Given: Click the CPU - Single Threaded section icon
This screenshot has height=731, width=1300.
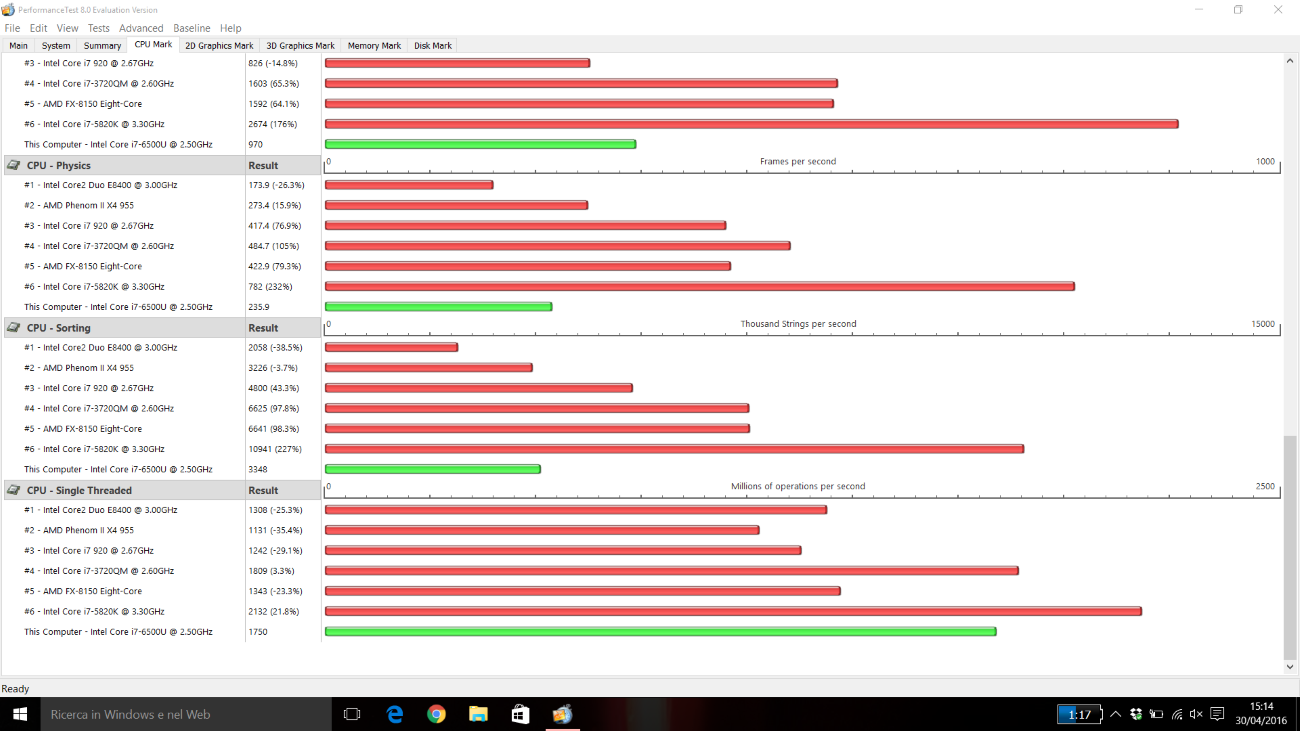Looking at the screenshot, I should click(14, 490).
